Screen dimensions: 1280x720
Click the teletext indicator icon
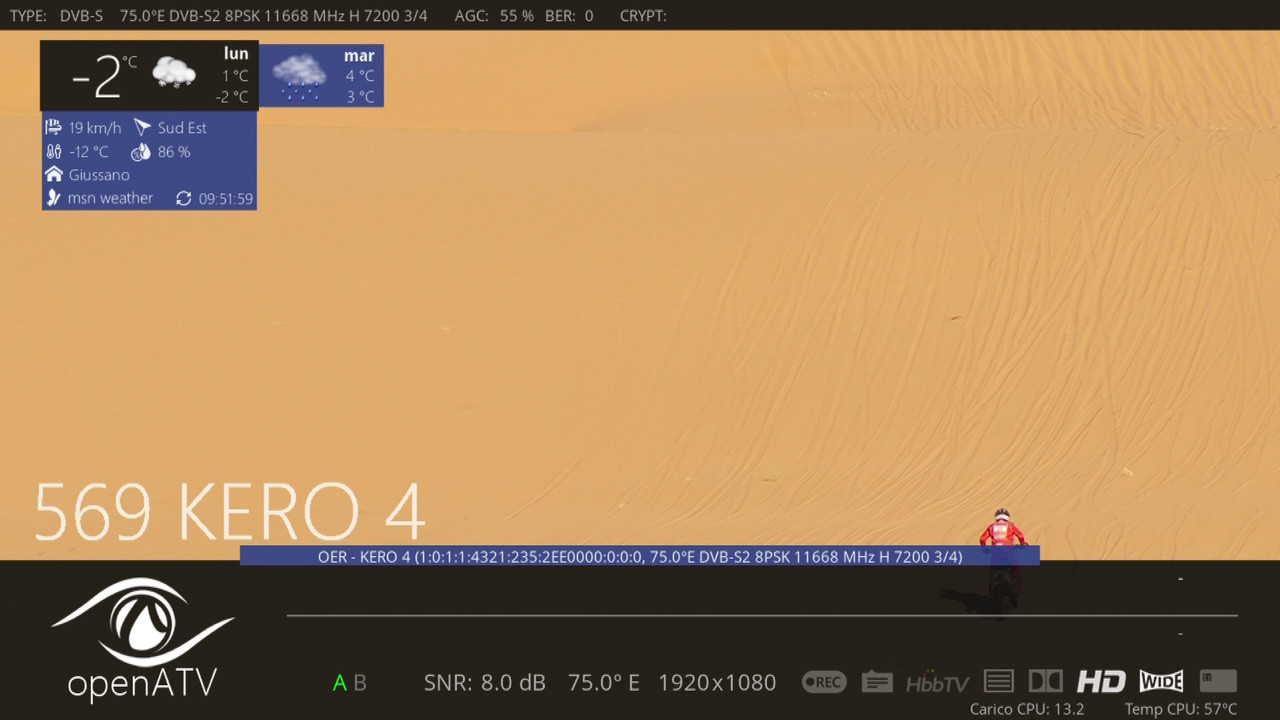[998, 681]
